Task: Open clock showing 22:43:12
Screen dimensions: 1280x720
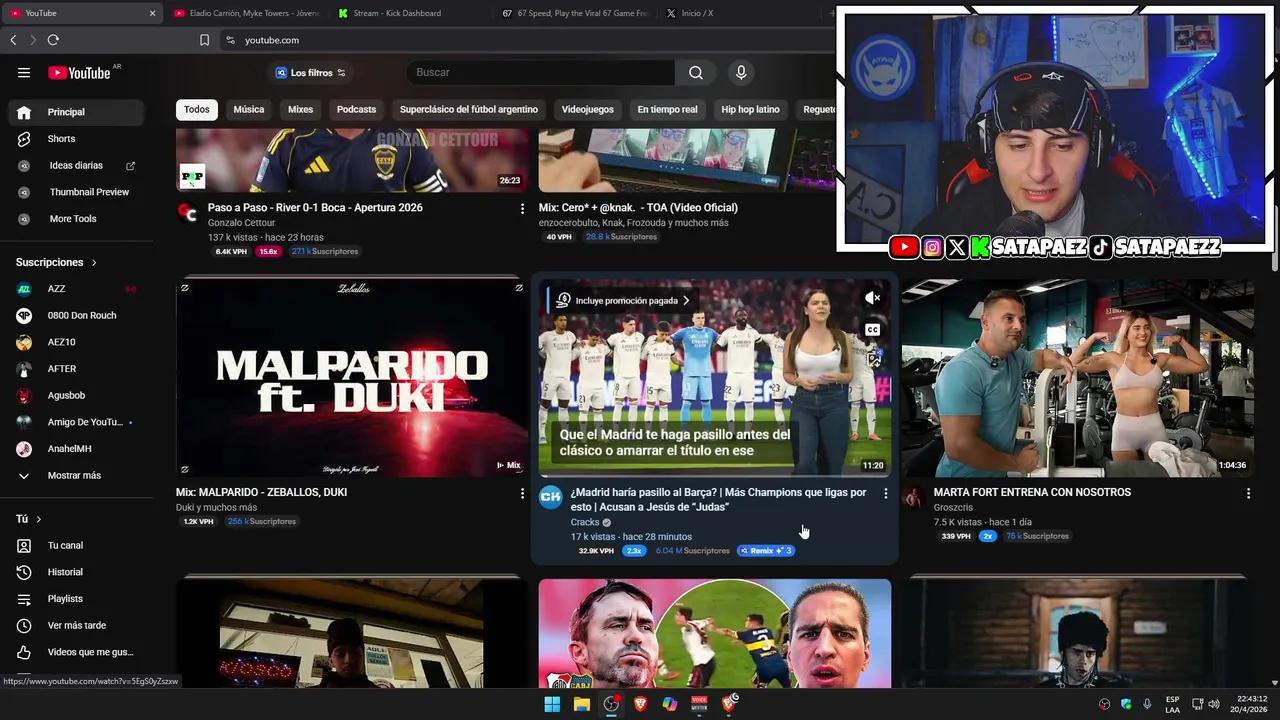Action: pyautogui.click(x=1250, y=704)
